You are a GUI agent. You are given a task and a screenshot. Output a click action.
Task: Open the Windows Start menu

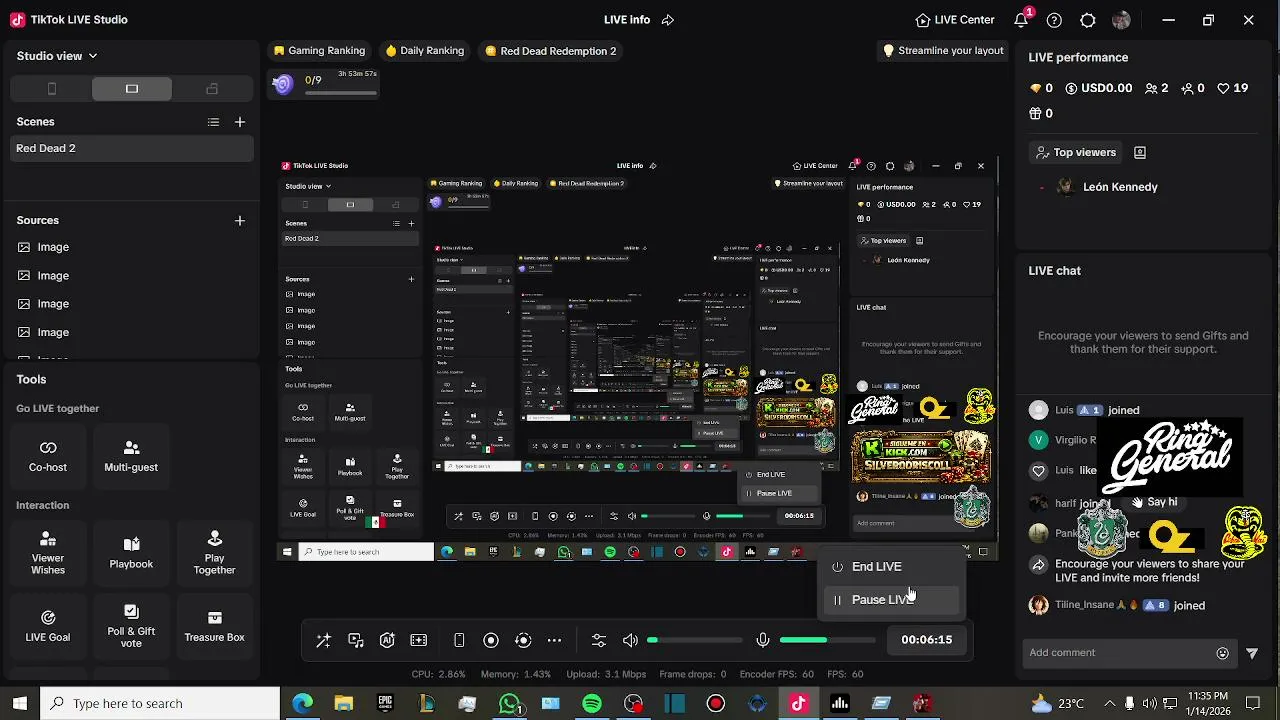point(20,704)
